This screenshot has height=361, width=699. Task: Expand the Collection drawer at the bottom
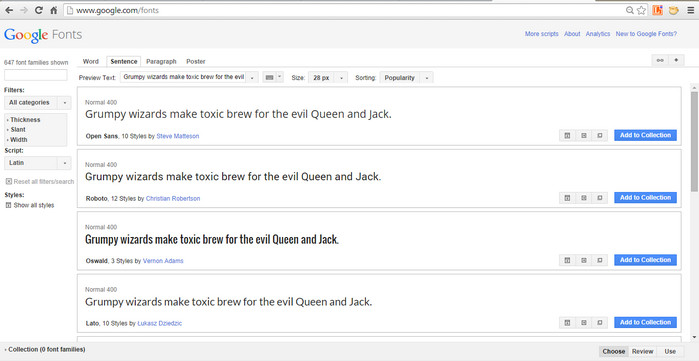[x=45, y=349]
